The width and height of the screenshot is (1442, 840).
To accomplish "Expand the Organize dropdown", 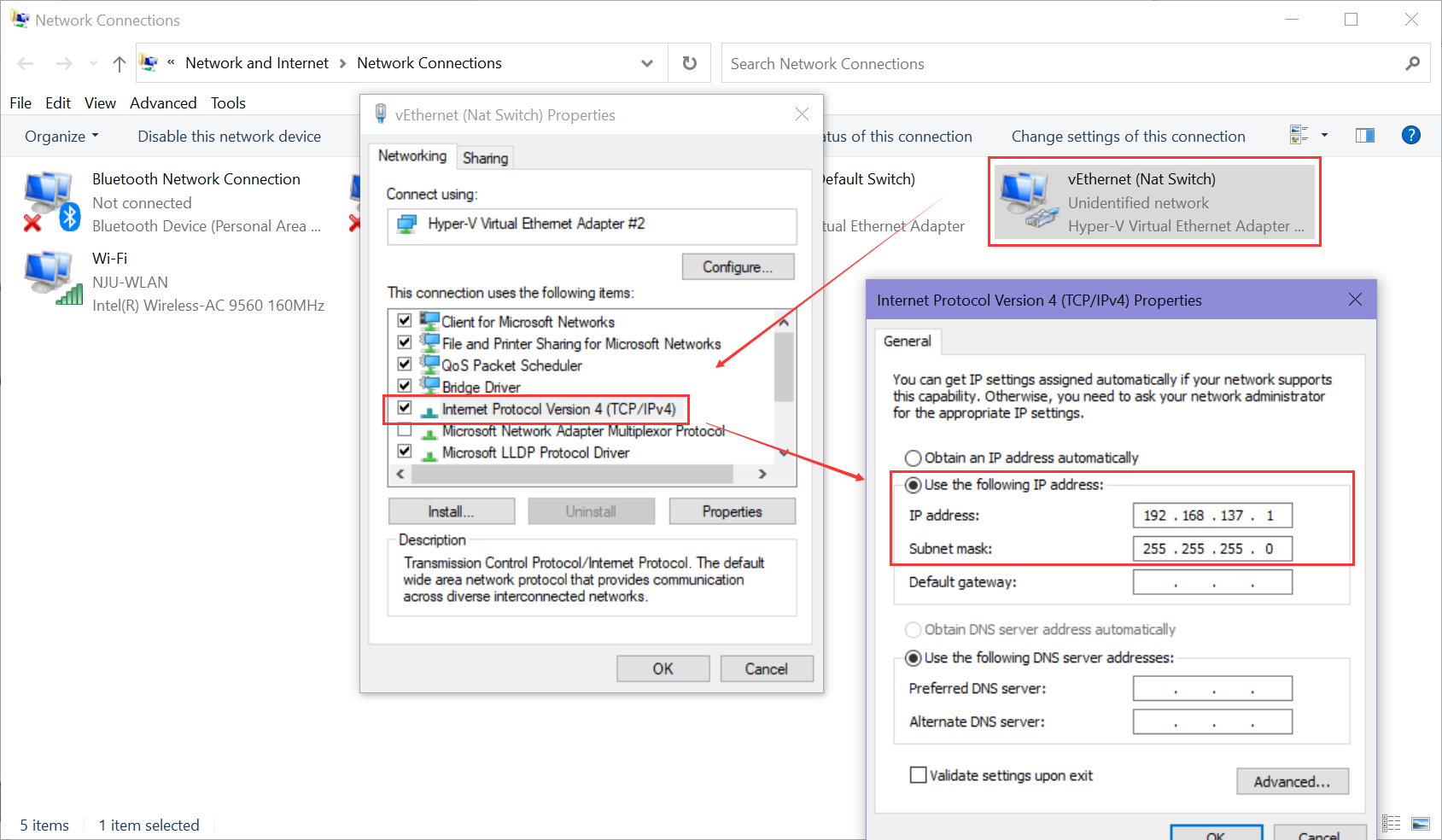I will pyautogui.click(x=61, y=137).
